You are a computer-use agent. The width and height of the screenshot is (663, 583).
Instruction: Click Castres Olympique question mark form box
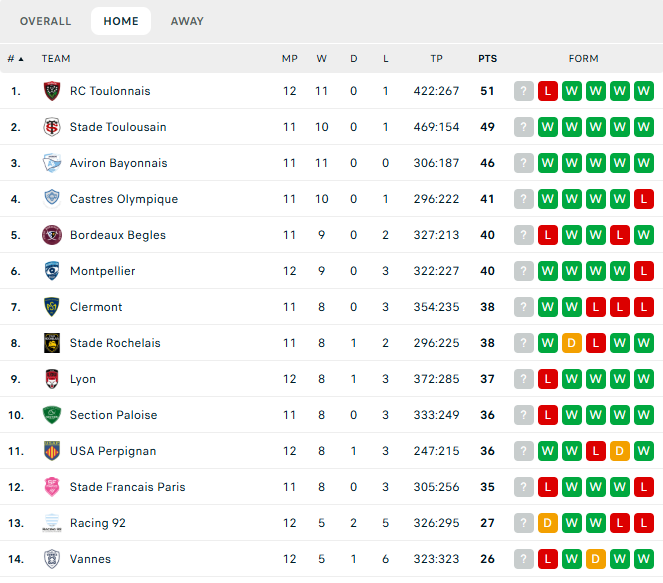coord(523,199)
